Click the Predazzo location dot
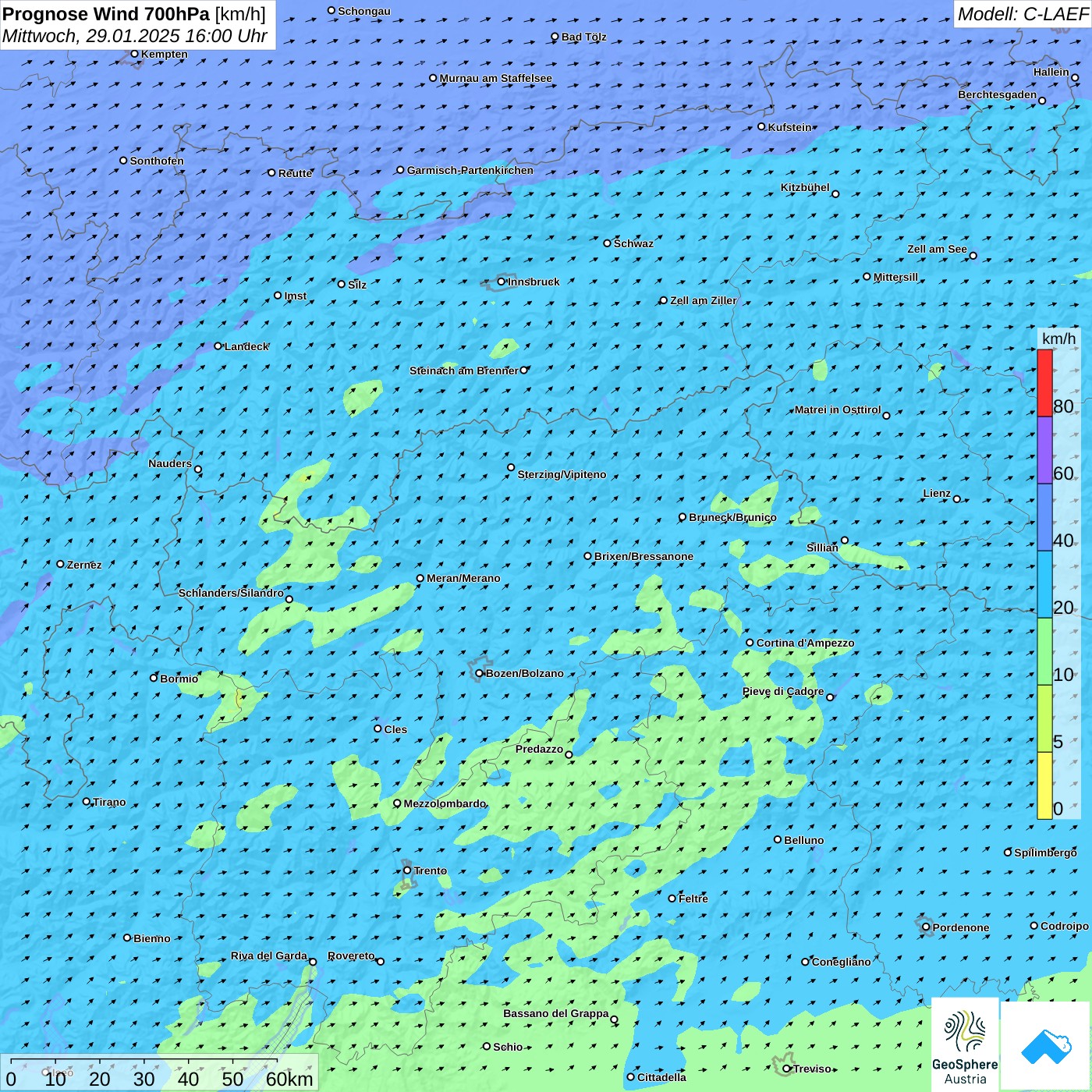 point(569,754)
